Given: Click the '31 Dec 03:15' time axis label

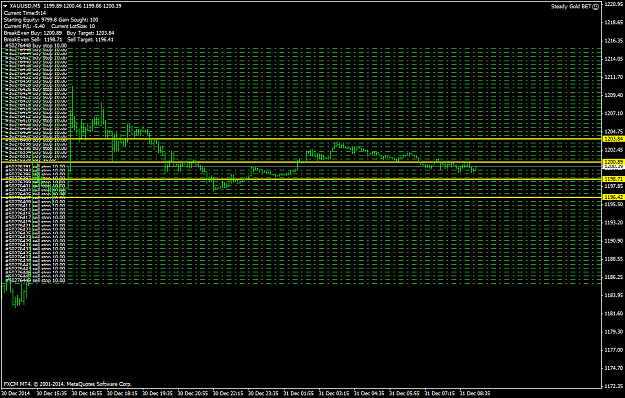Looking at the screenshot, I should (x=334, y=393).
